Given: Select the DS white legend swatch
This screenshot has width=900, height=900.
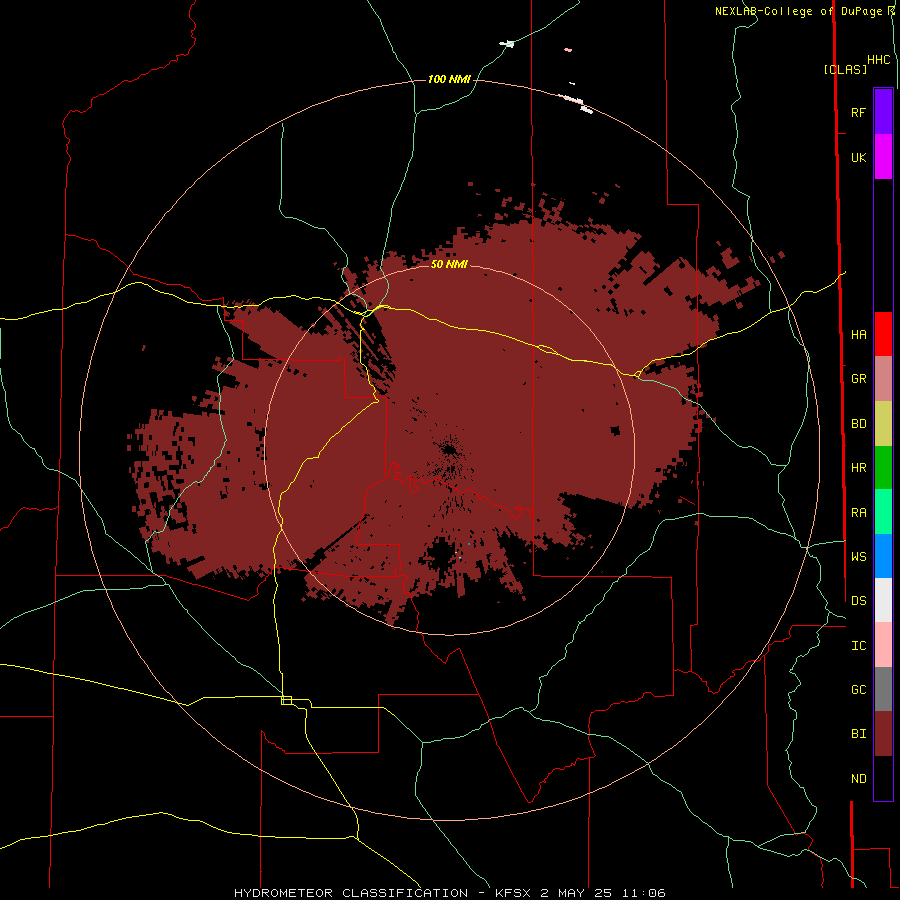Looking at the screenshot, I should point(883,600).
